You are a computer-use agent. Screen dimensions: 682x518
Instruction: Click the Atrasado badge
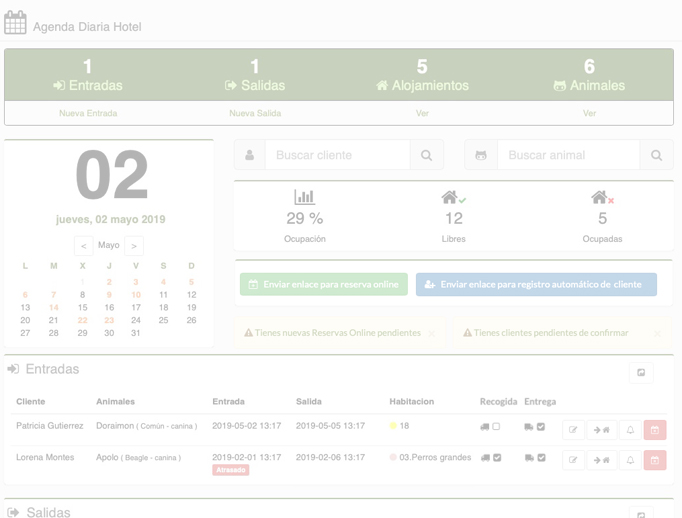[231, 470]
